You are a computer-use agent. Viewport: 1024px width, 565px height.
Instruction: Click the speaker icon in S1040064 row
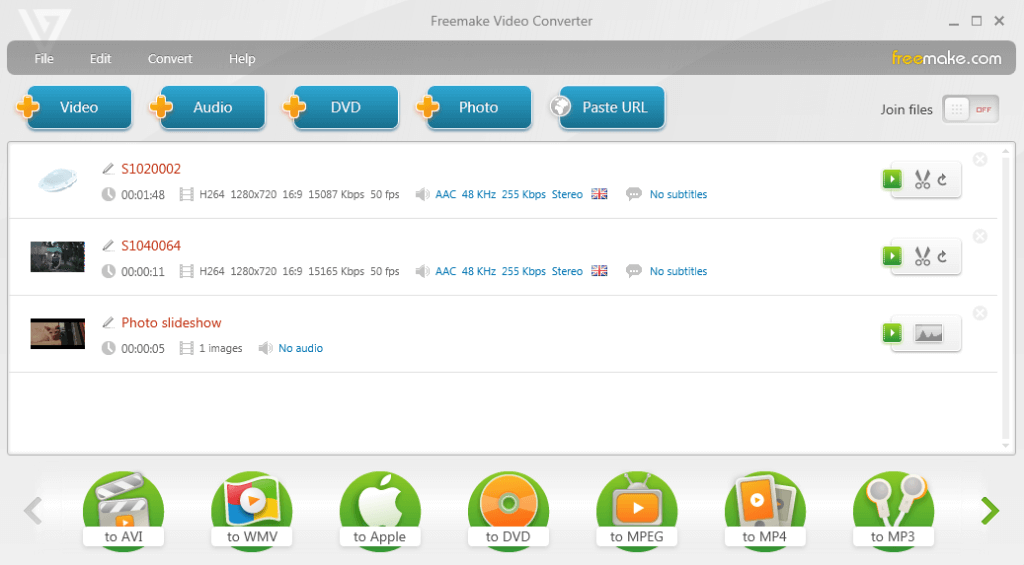pyautogui.click(x=422, y=271)
